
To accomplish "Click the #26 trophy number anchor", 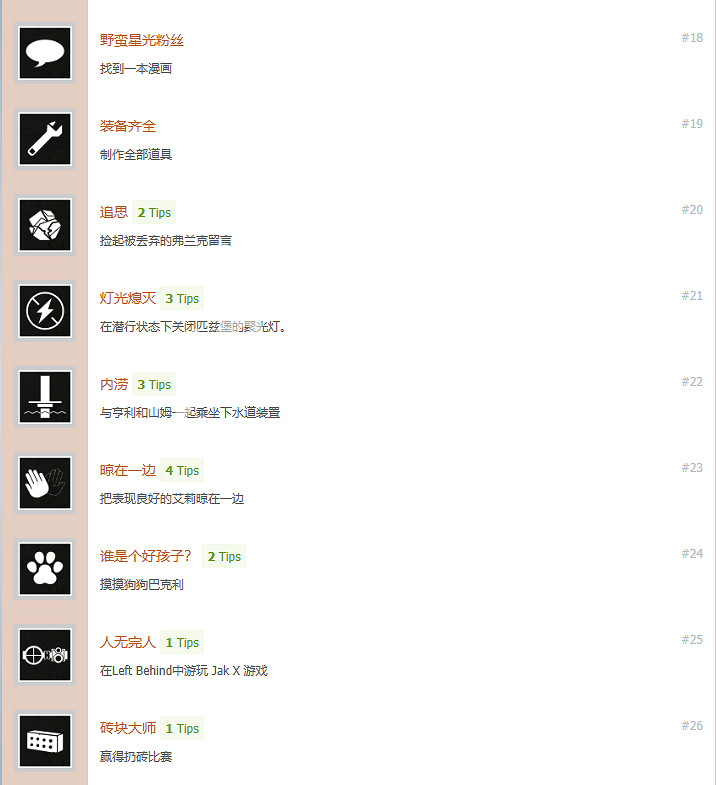I will pos(692,725).
